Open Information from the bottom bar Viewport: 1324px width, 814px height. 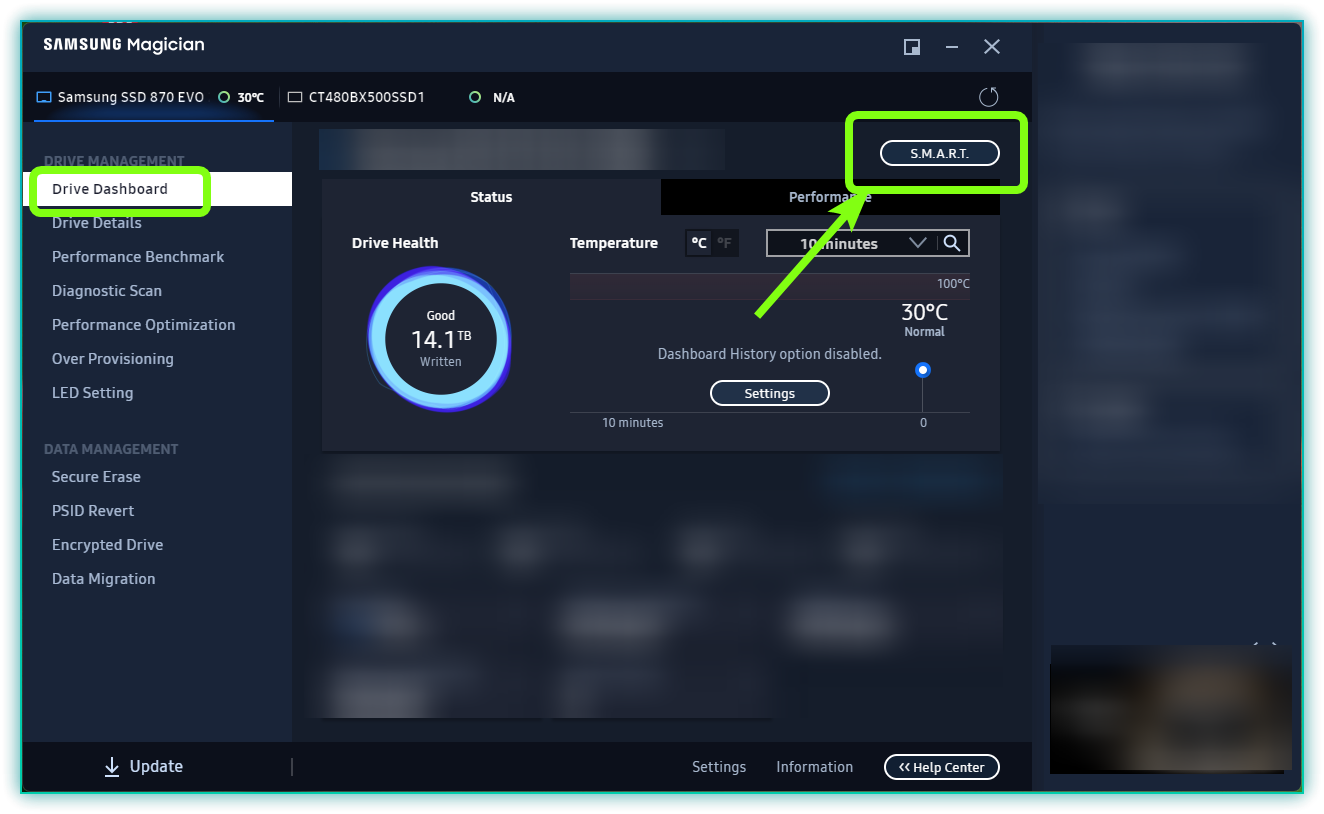[815, 767]
